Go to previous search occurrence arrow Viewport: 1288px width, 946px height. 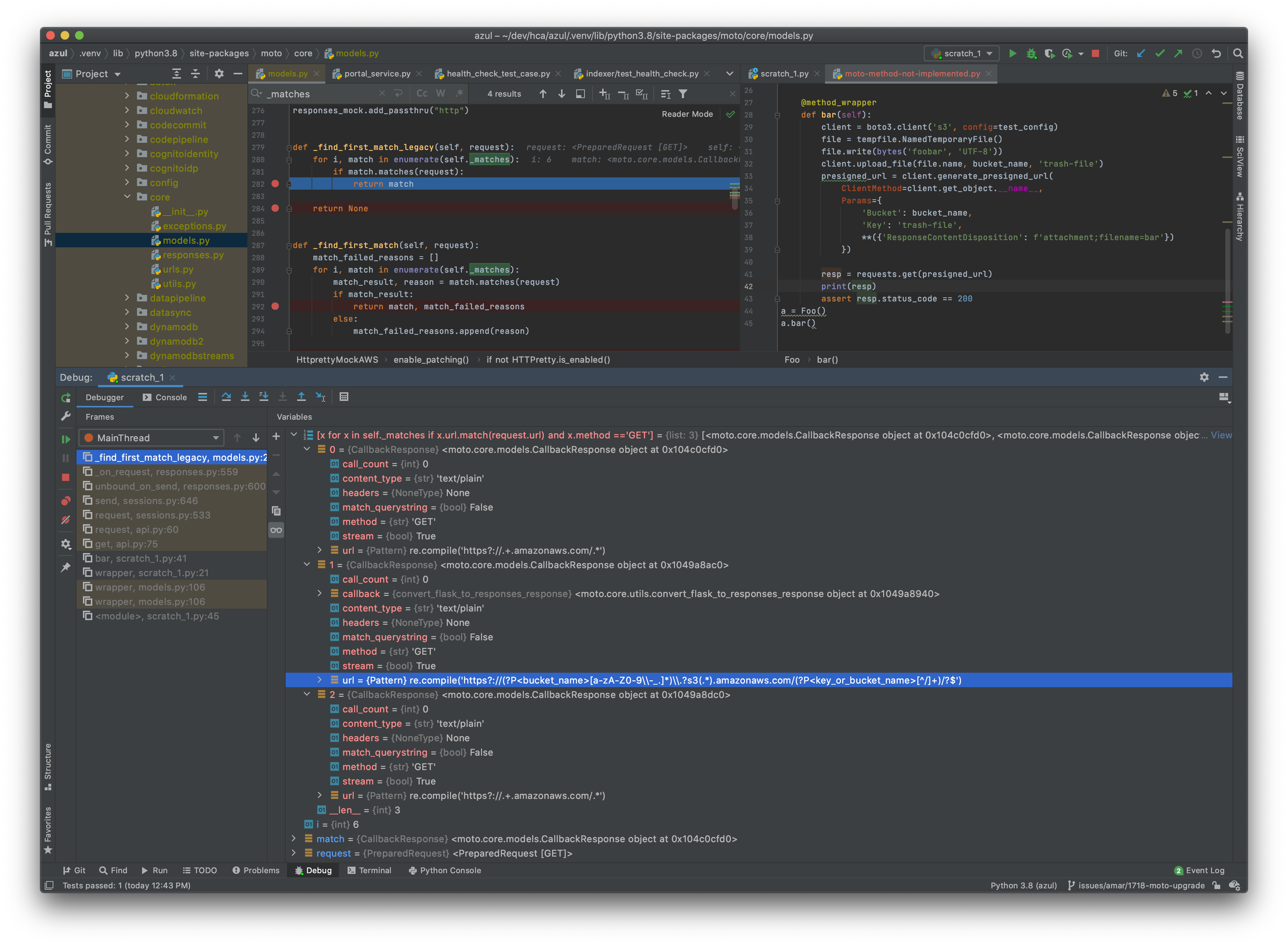coord(543,94)
